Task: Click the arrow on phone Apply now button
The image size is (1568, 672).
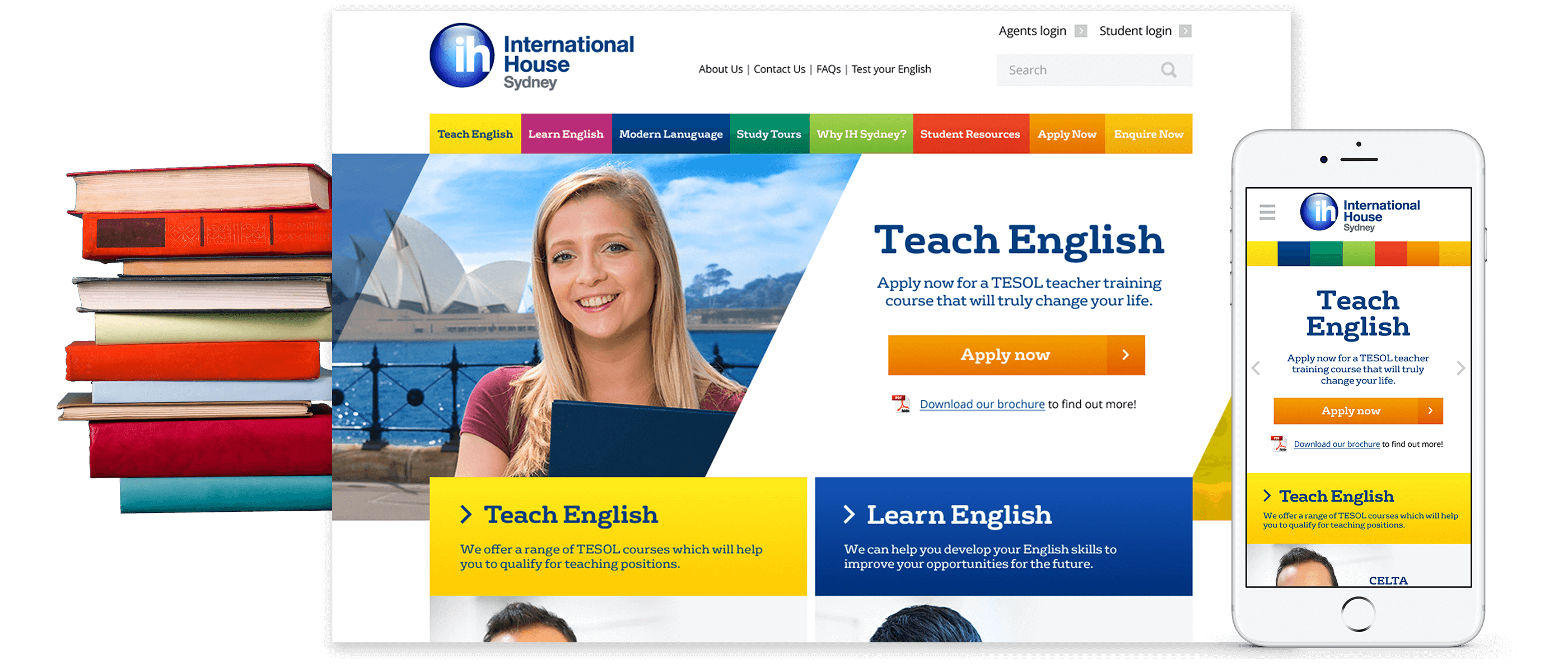Action: [1430, 411]
